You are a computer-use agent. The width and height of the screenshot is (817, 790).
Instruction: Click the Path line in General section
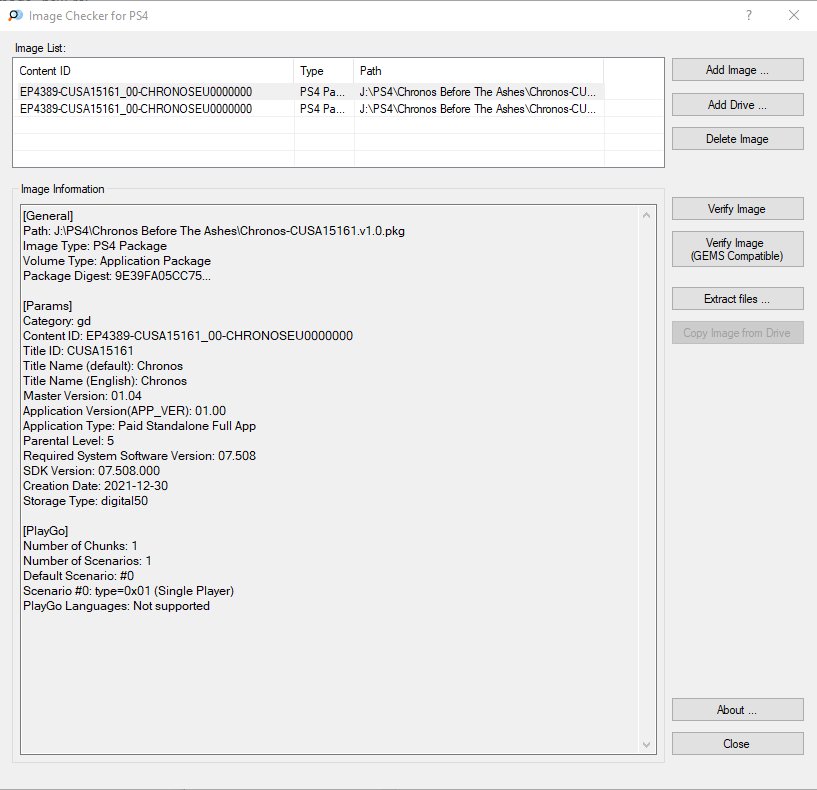[214, 231]
